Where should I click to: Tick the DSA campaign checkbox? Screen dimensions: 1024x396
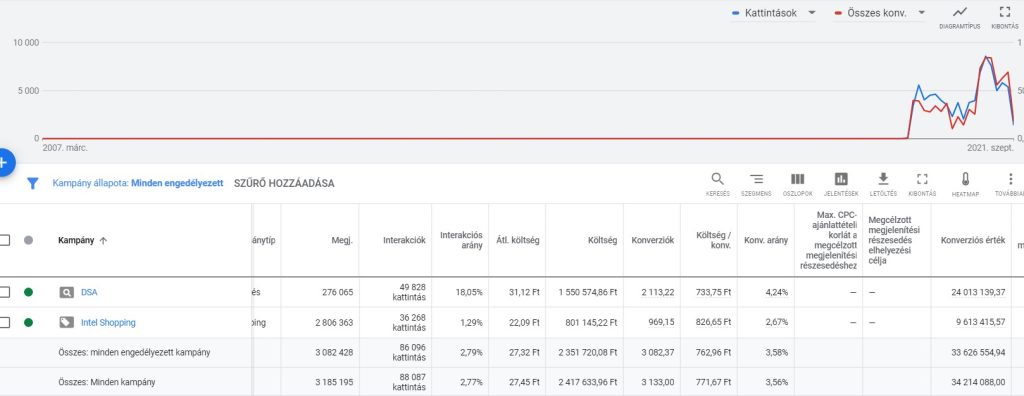[x=4, y=292]
